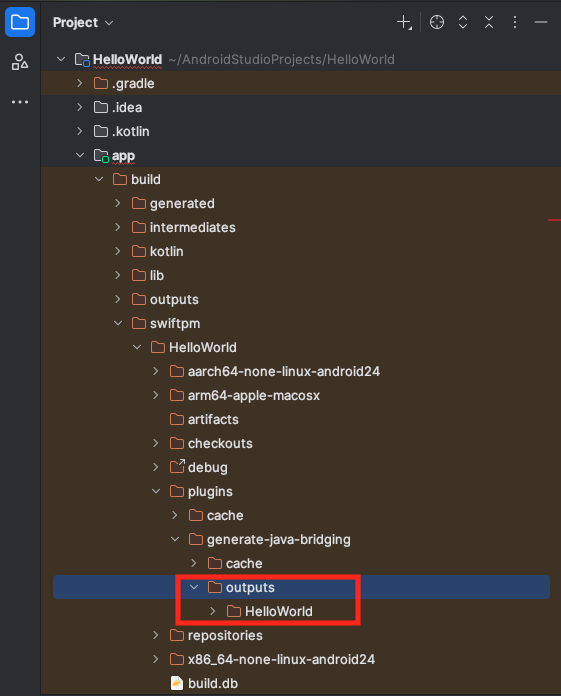Expand the repositories folder
Screen dimensions: 561x696
(x=156, y=635)
